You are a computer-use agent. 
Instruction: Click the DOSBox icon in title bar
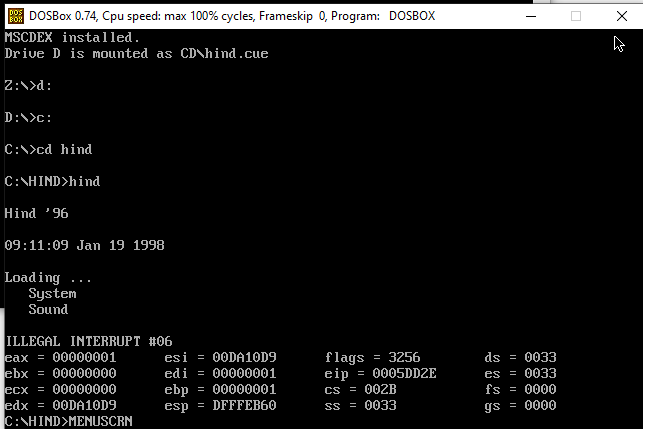[13, 15]
